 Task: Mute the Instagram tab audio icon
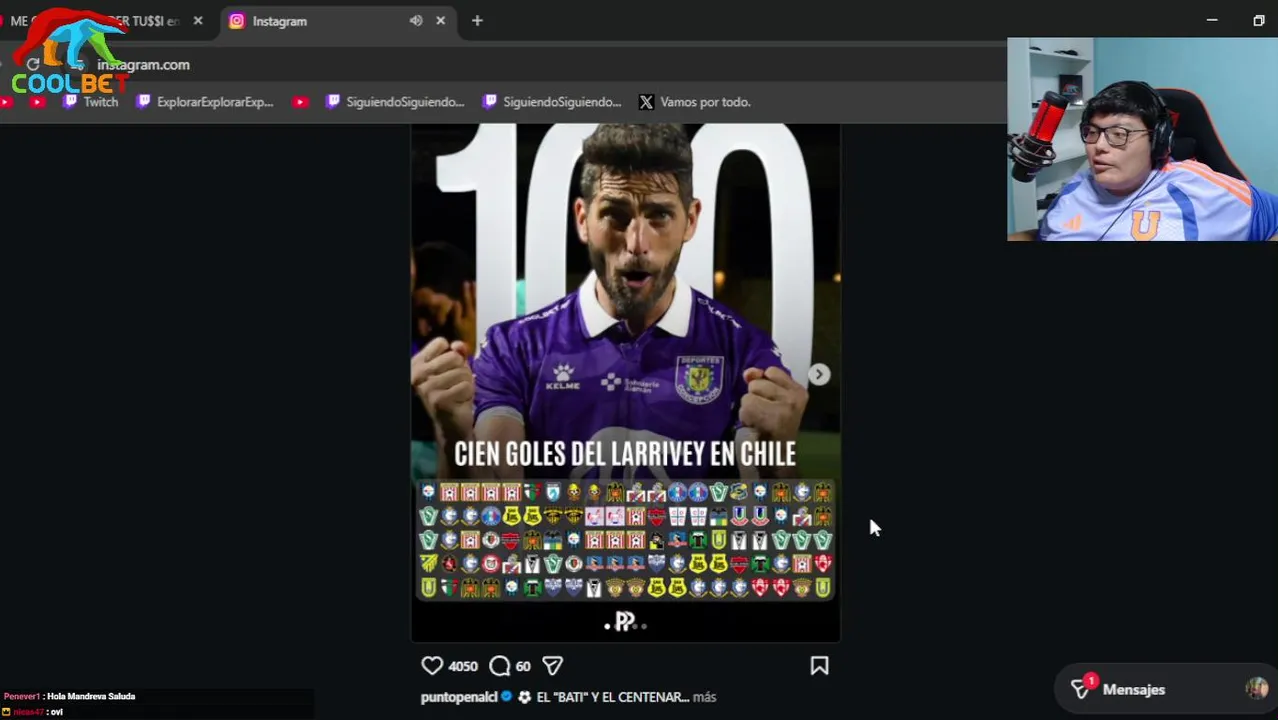click(416, 20)
